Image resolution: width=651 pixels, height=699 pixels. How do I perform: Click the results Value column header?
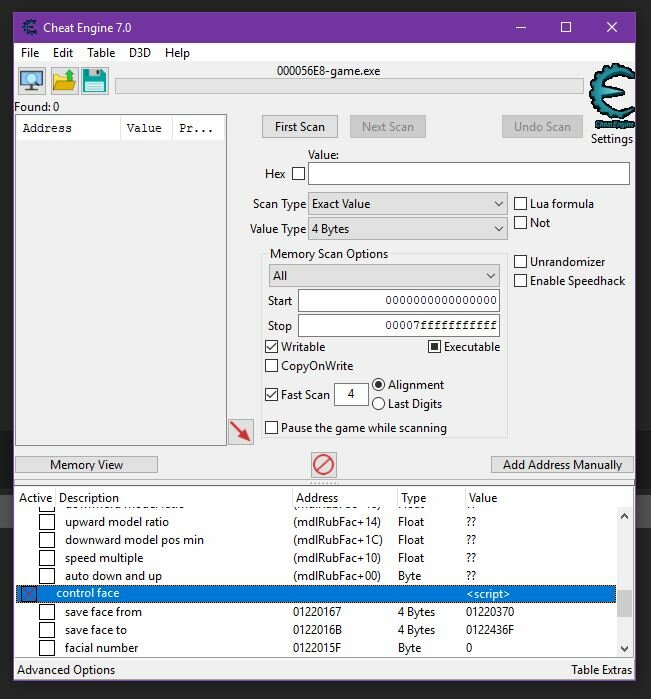coord(146,128)
